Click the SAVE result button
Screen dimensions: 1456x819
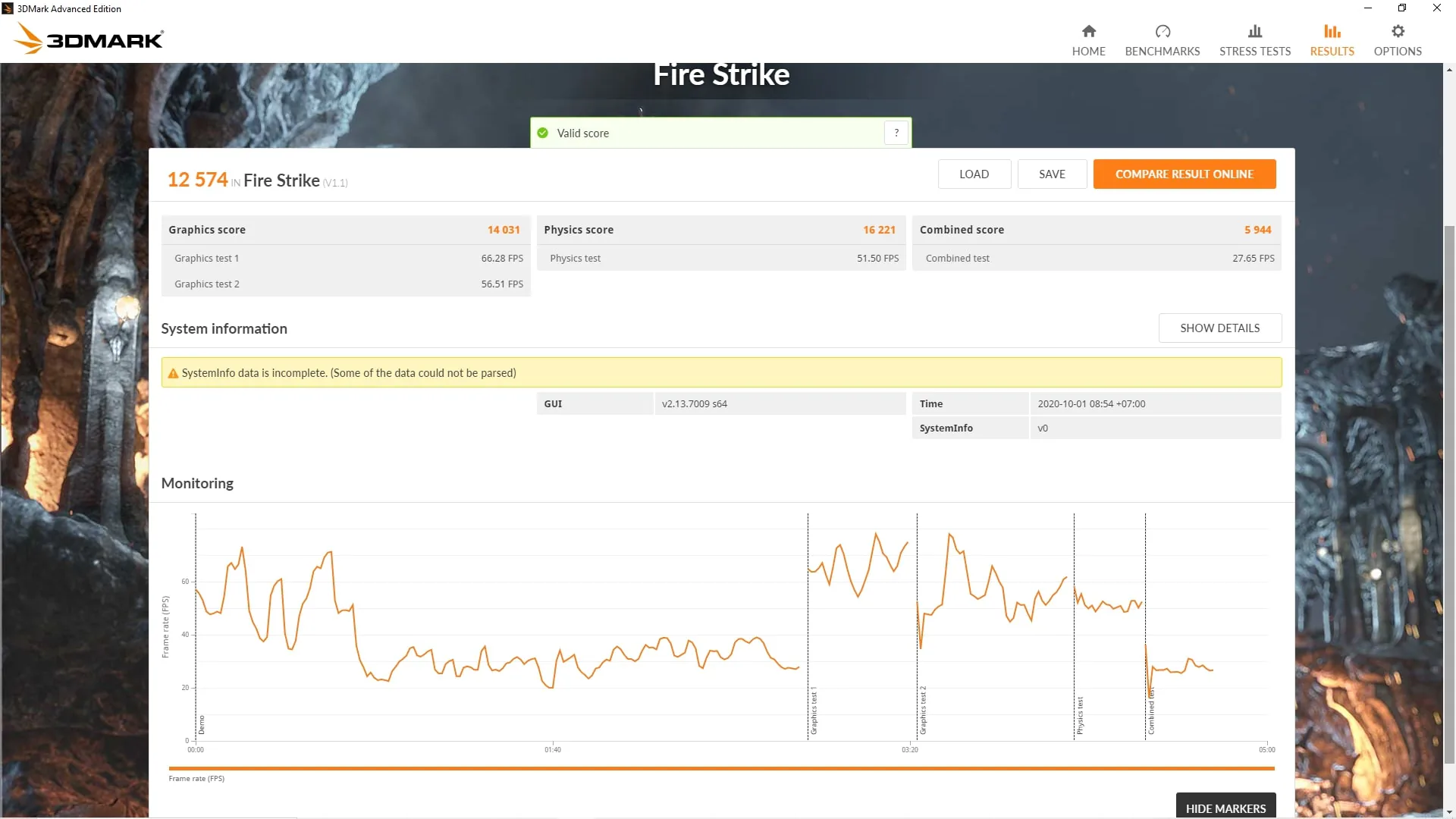click(x=1052, y=174)
